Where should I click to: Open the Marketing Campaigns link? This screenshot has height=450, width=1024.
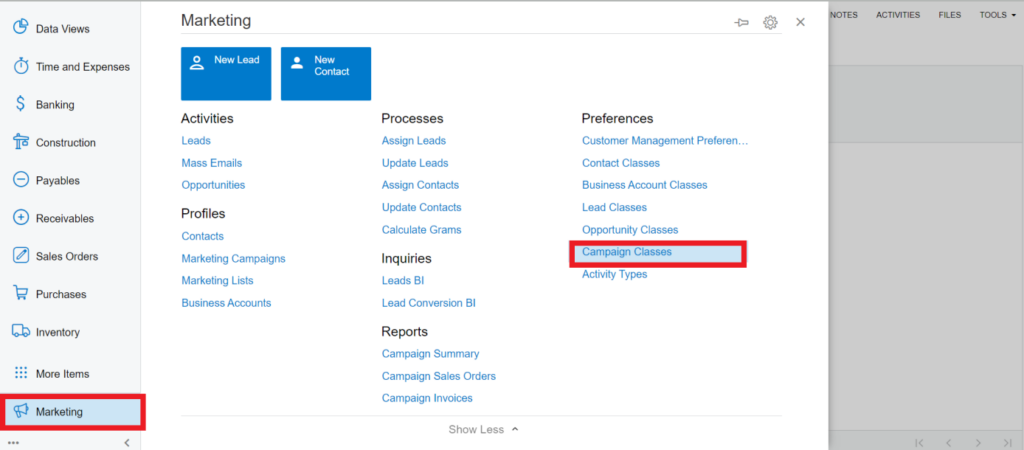[x=233, y=258]
